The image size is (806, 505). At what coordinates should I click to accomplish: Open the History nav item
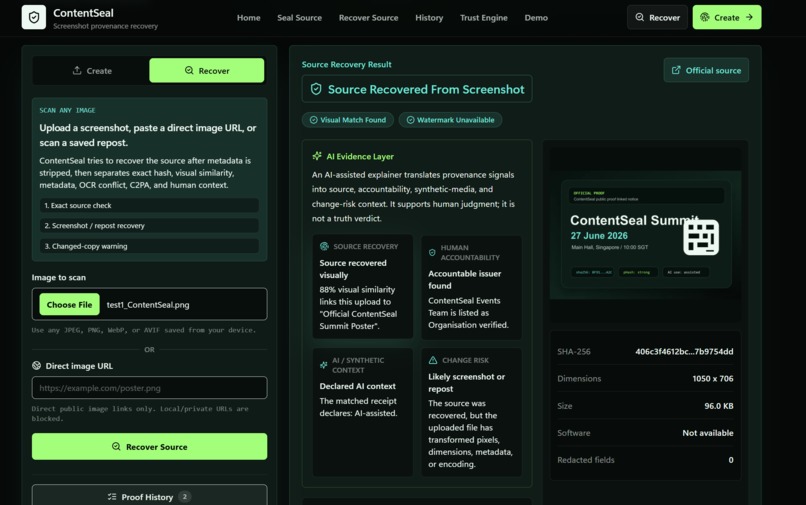coord(429,17)
